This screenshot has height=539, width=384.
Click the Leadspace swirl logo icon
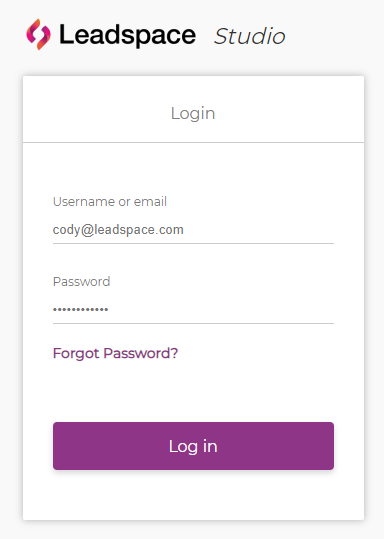[39, 34]
